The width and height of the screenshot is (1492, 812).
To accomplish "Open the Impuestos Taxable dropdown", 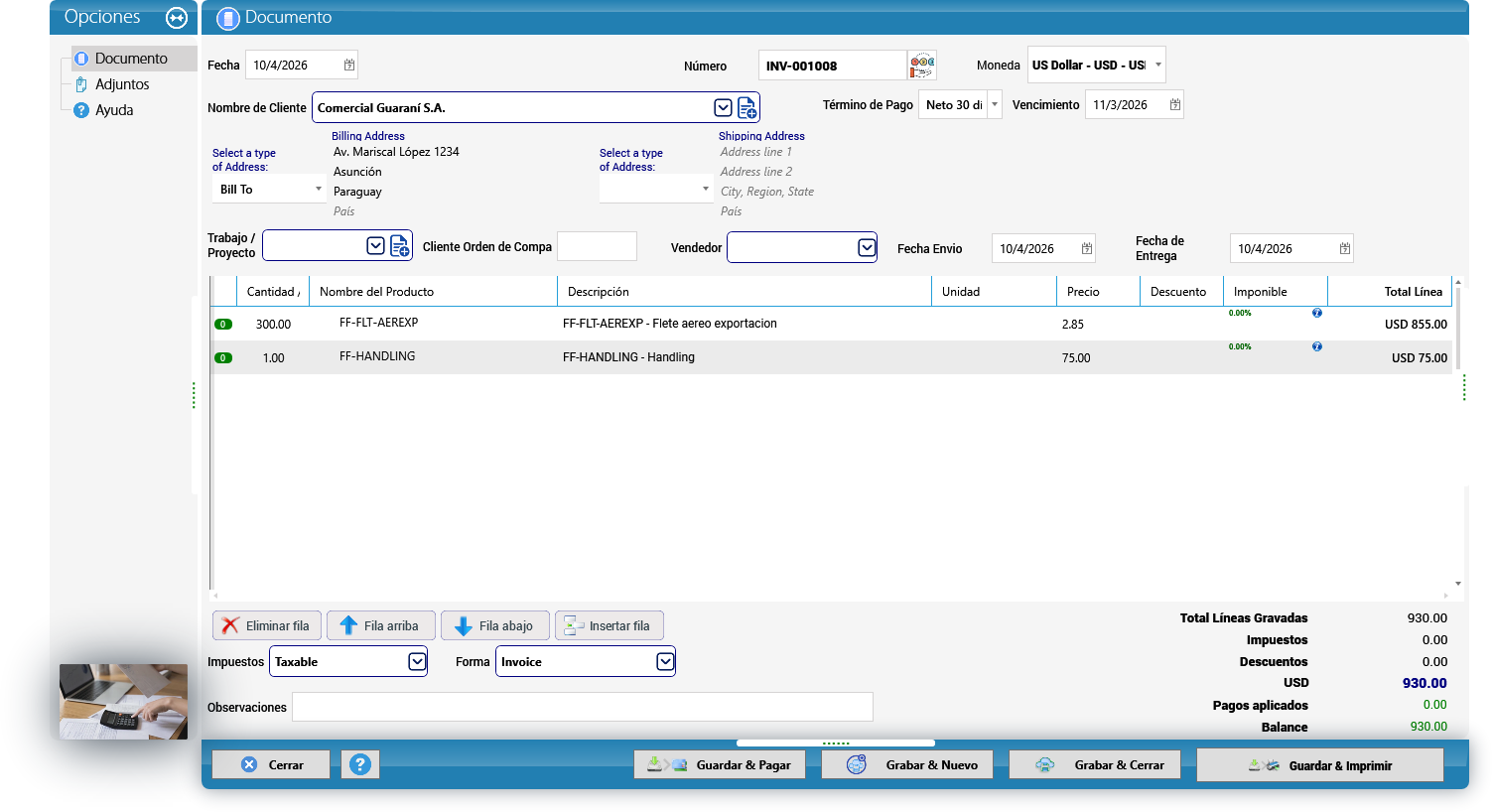I will (417, 661).
